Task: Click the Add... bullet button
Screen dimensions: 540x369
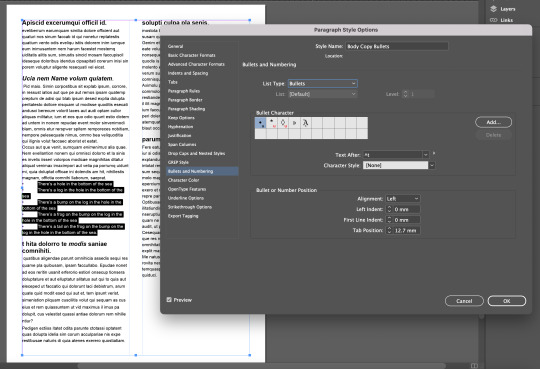Action: [x=494, y=122]
